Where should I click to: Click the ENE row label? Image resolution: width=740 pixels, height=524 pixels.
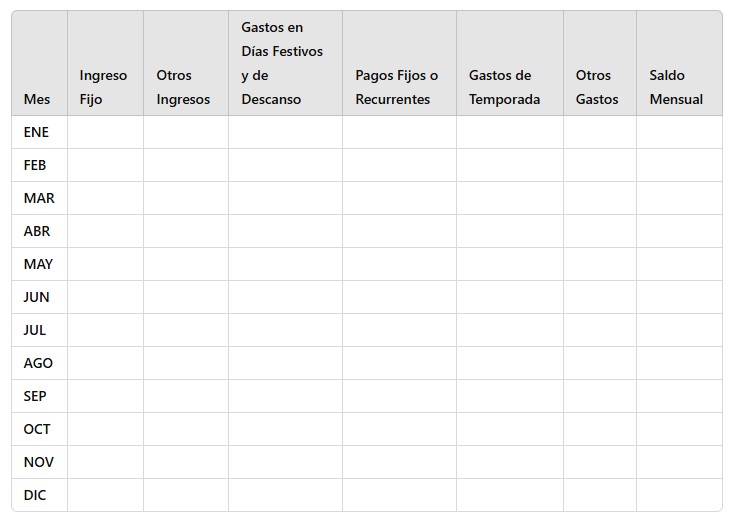(37, 132)
